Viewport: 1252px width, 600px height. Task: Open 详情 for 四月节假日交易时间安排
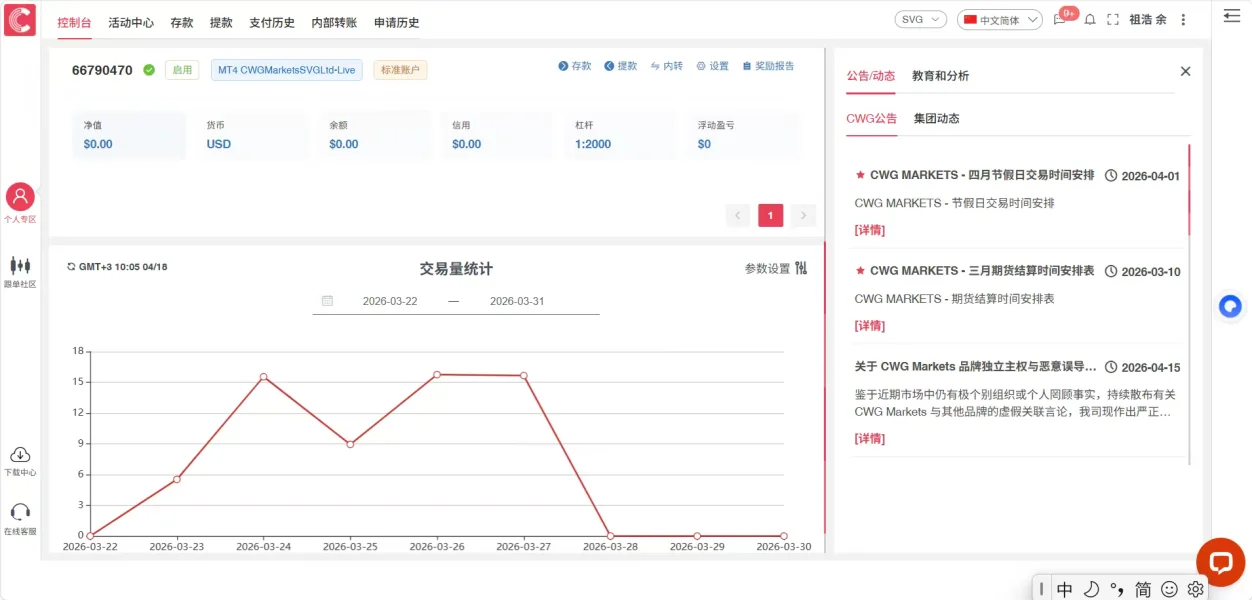click(870, 230)
